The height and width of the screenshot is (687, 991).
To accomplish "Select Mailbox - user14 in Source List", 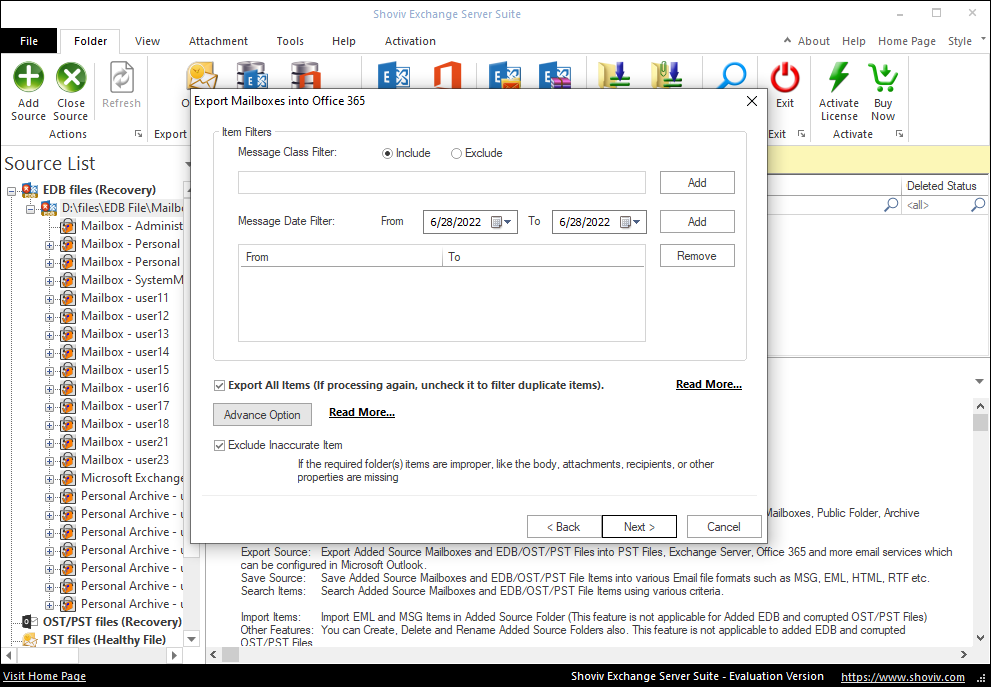I will [125, 352].
